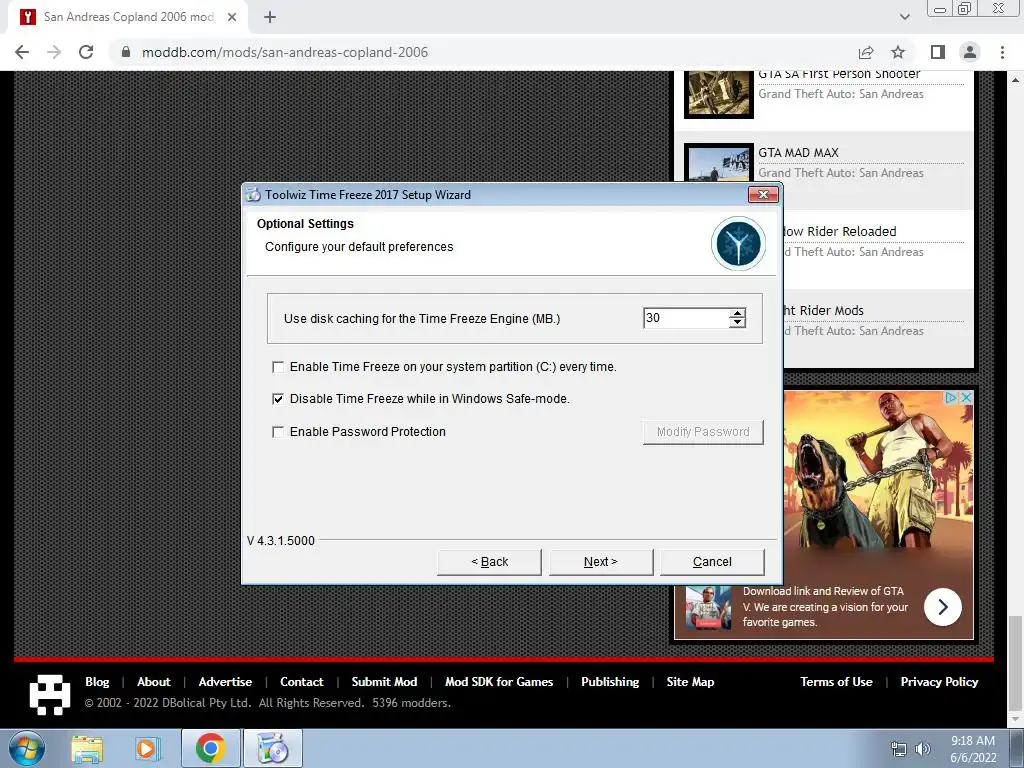This screenshot has height=768, width=1024.
Task: Bookmark this page with the star icon
Action: pos(899,52)
